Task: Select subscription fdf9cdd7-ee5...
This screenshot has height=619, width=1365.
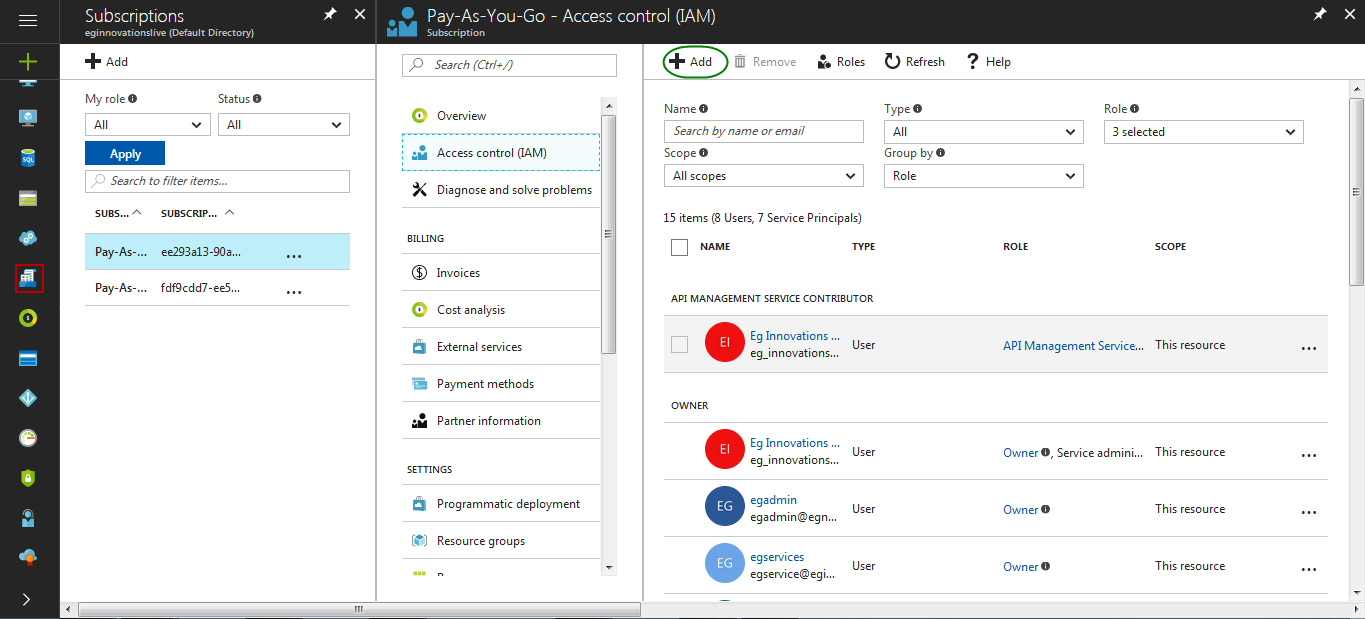Action: [x=217, y=288]
